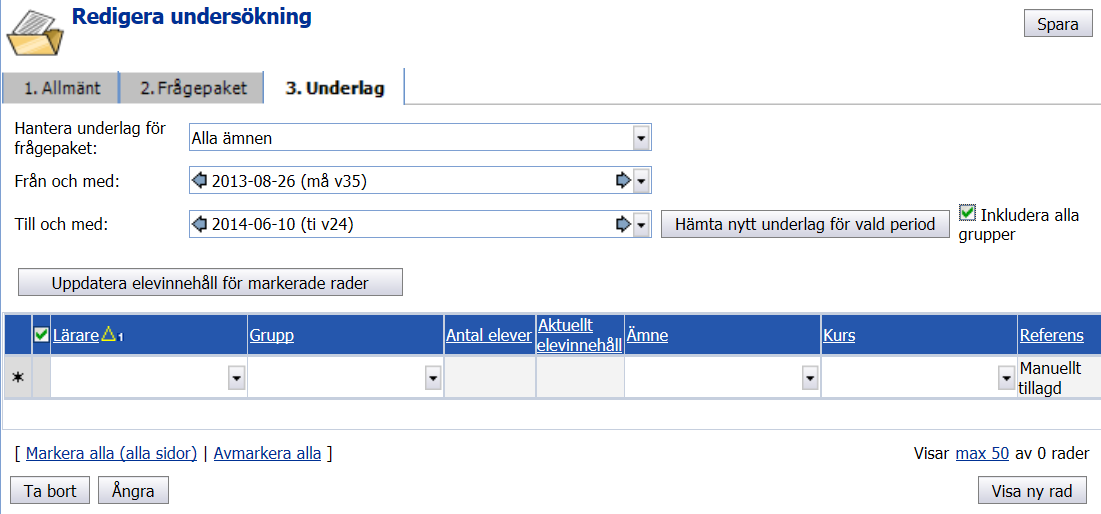
Task: Click the Alla ämnen field value
Action: (x=232, y=138)
